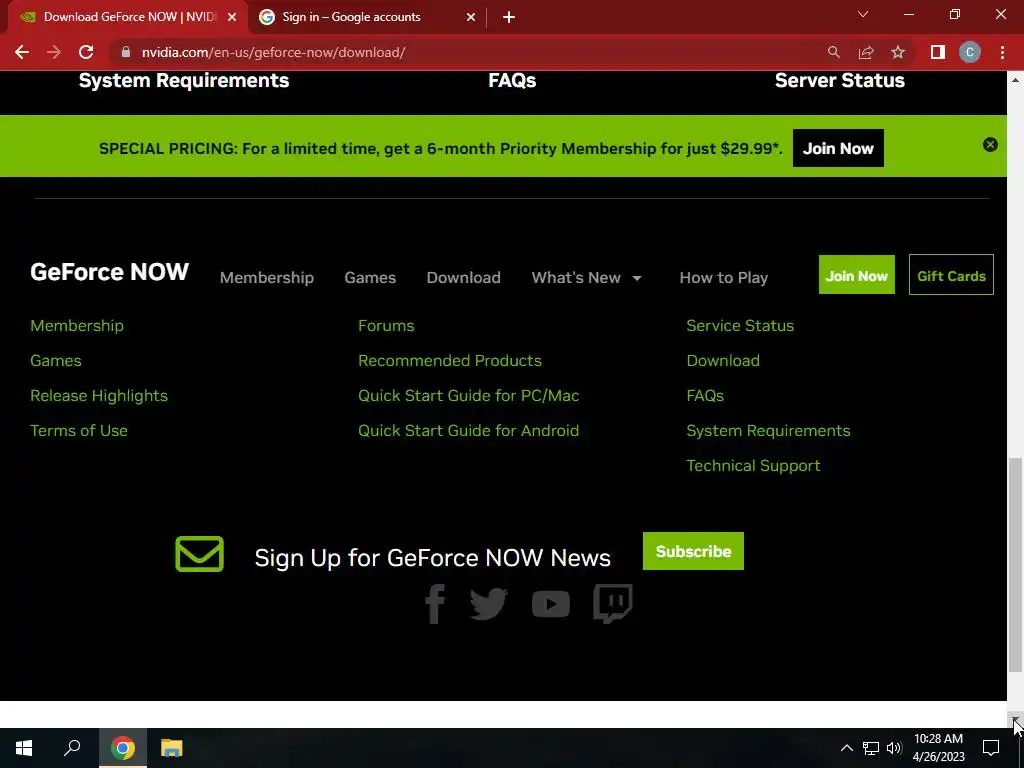Open the footer Download link

(723, 360)
